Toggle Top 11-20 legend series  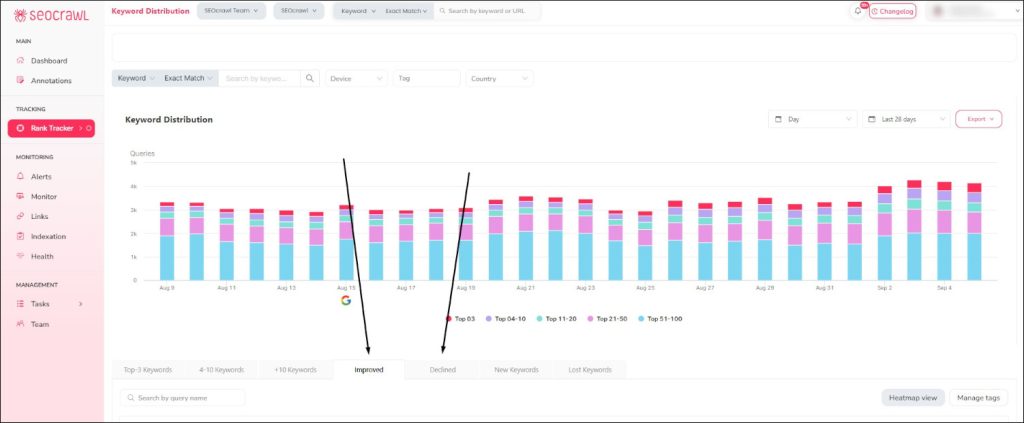(x=556, y=319)
